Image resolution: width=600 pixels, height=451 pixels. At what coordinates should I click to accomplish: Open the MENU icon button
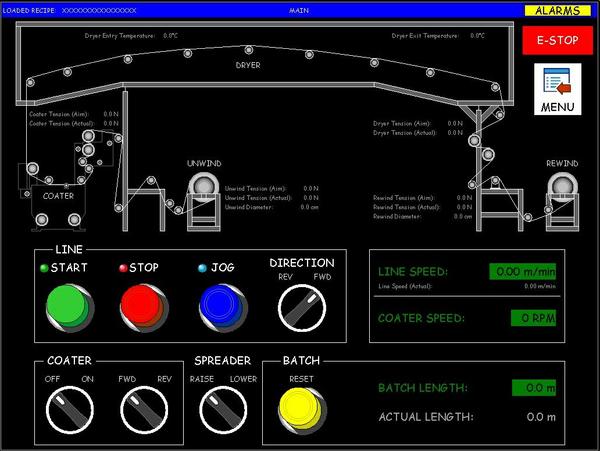(558, 89)
